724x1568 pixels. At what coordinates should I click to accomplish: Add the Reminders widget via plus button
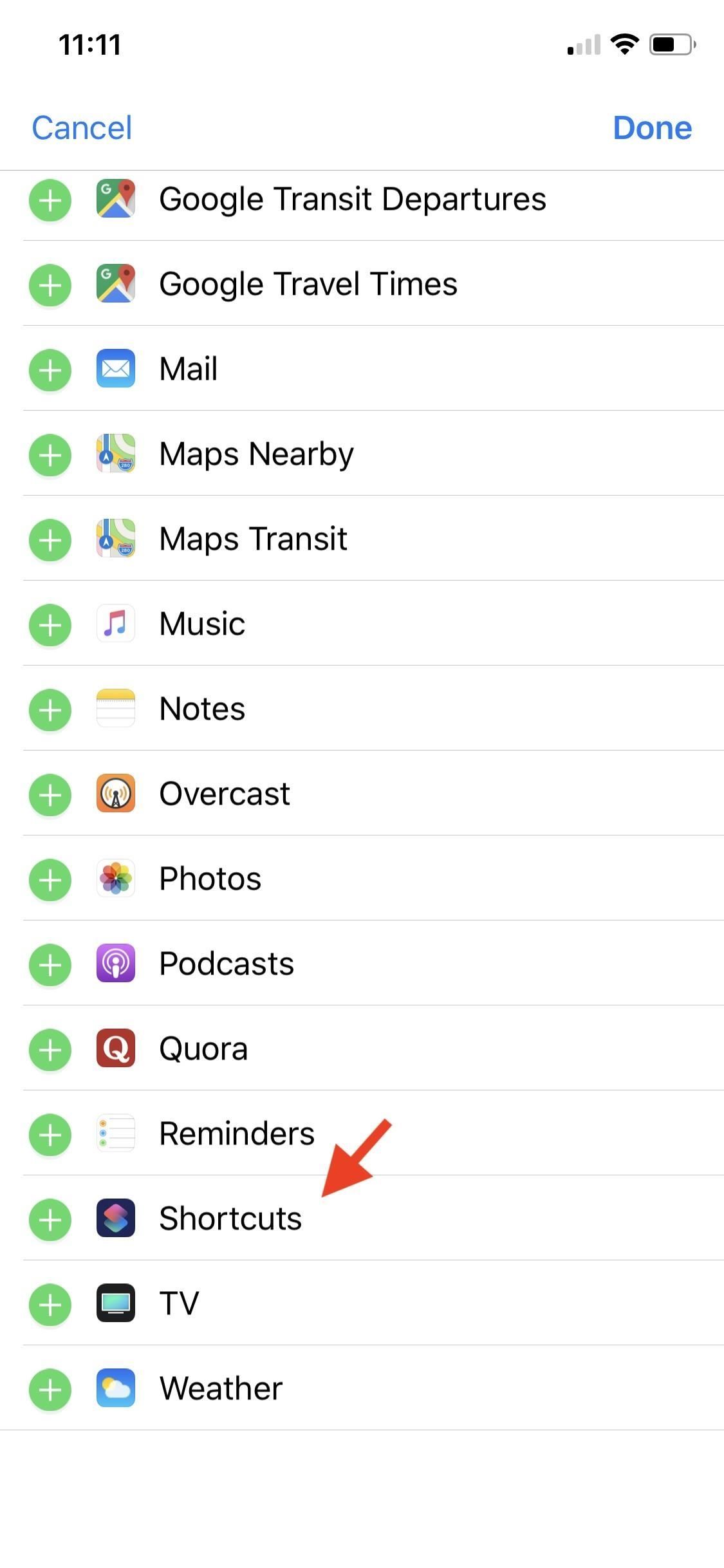coord(50,1134)
